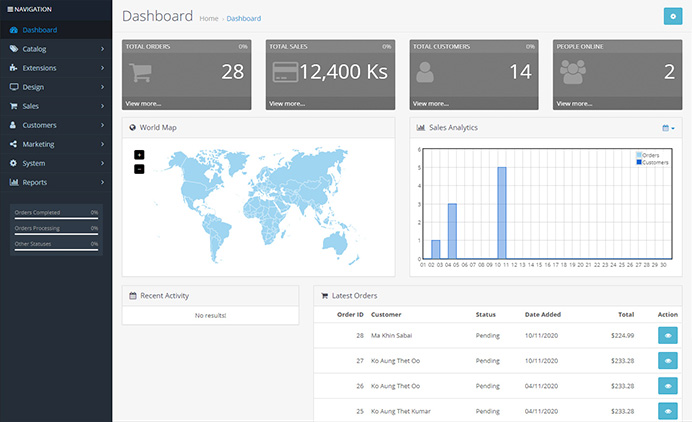Click View more under Total Orders
Screen dimensions: 692x422
click(x=143, y=104)
